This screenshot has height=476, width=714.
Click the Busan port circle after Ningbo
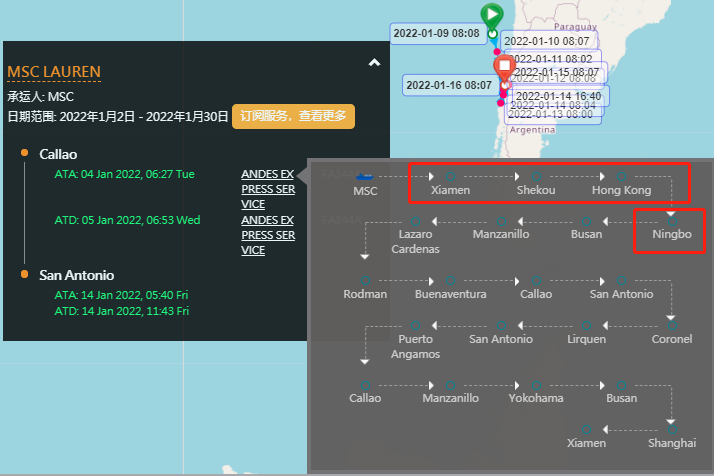pos(586,221)
